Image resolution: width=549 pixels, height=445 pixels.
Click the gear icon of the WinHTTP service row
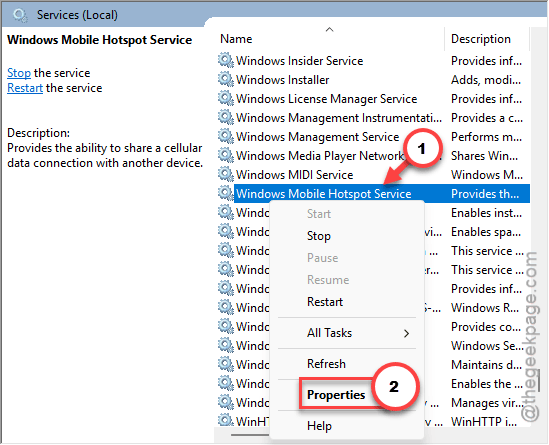(x=225, y=420)
